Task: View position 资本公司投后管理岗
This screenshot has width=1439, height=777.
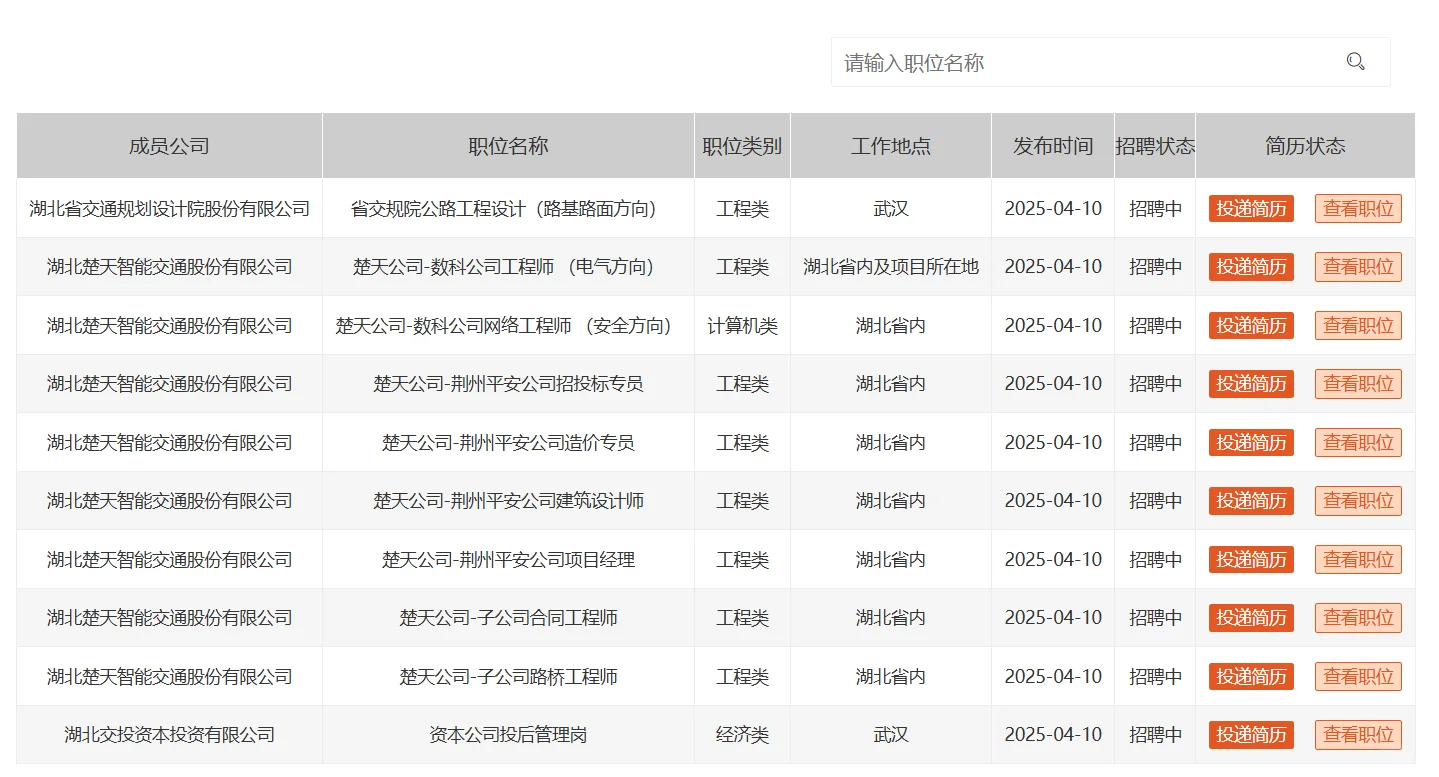Action: [x=1358, y=735]
